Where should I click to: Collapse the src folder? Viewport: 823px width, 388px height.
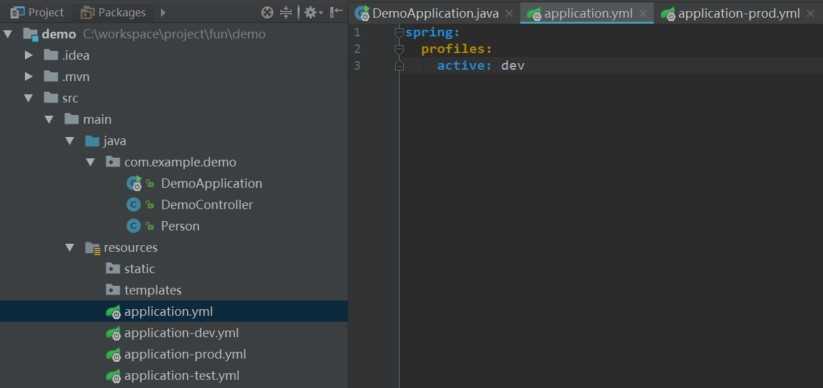(x=28, y=98)
